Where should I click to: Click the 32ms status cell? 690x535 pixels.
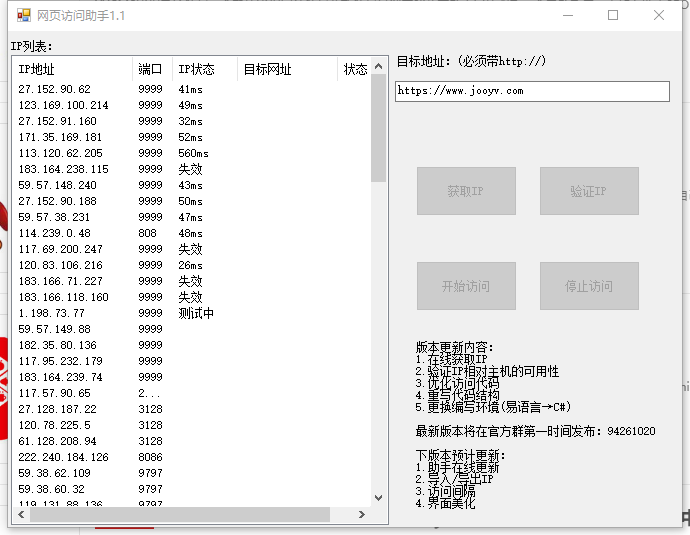tap(190, 121)
